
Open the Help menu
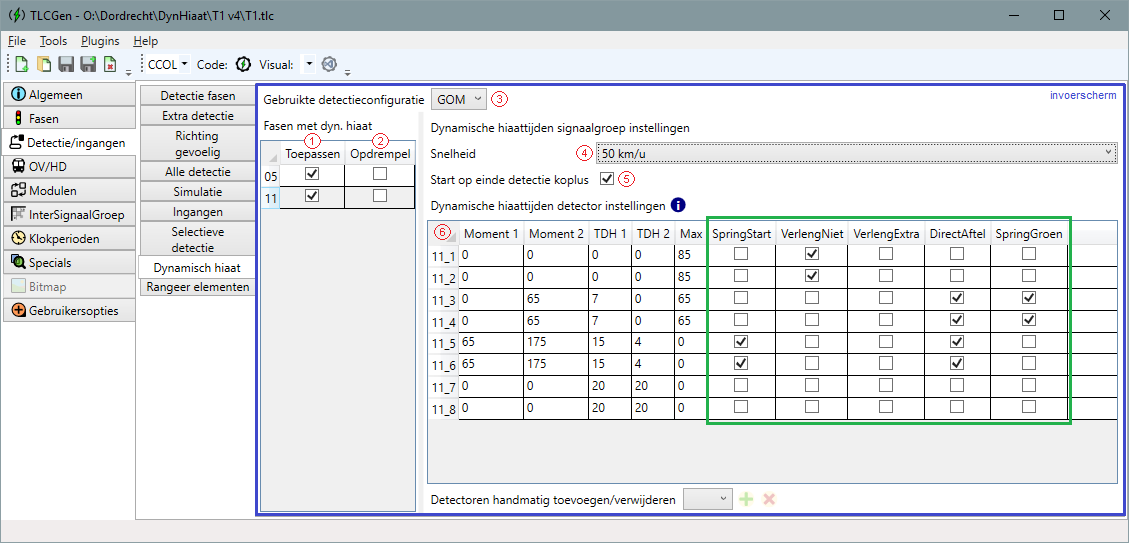145,41
